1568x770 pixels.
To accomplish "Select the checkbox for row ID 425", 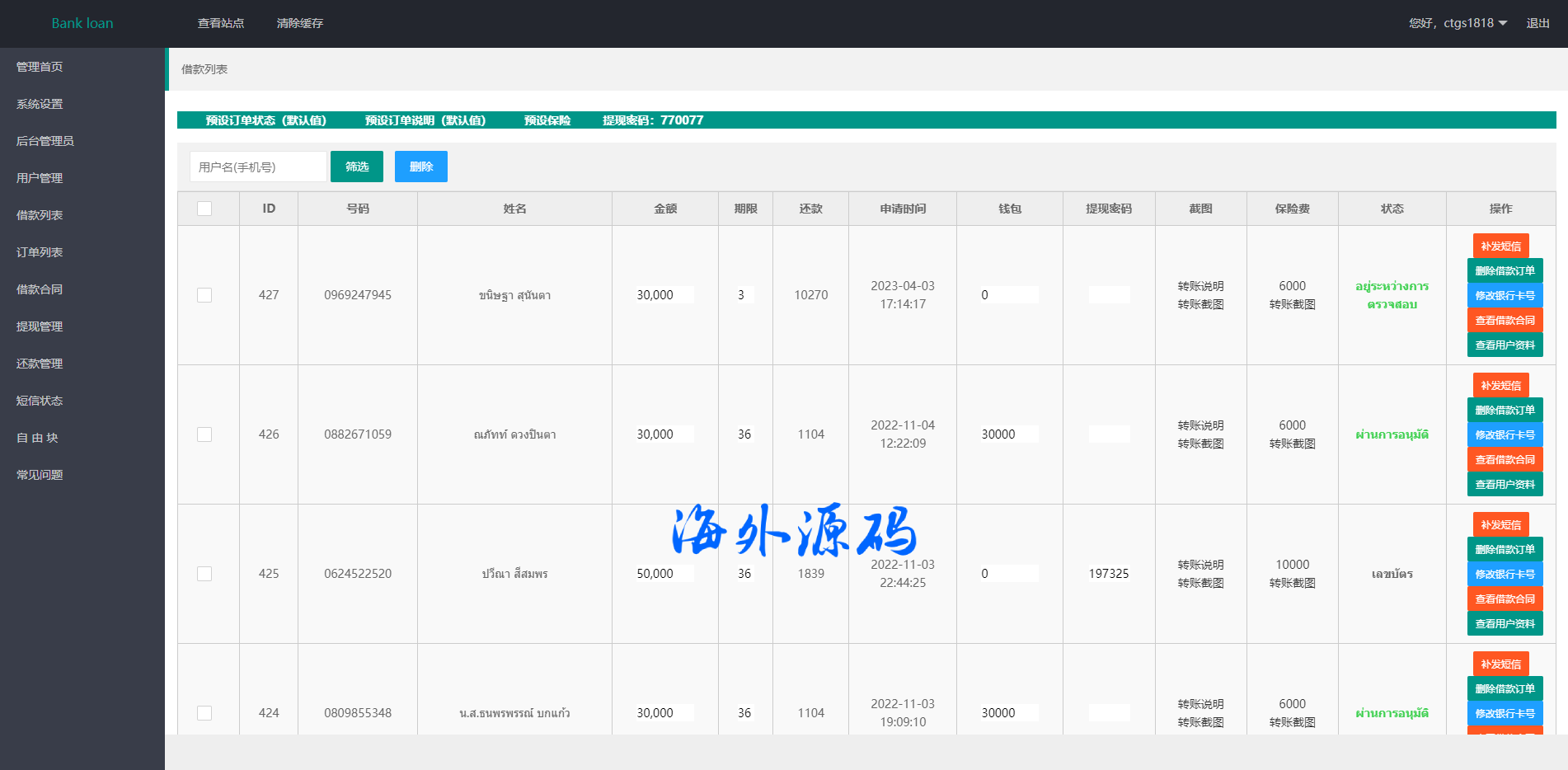I will point(204,574).
